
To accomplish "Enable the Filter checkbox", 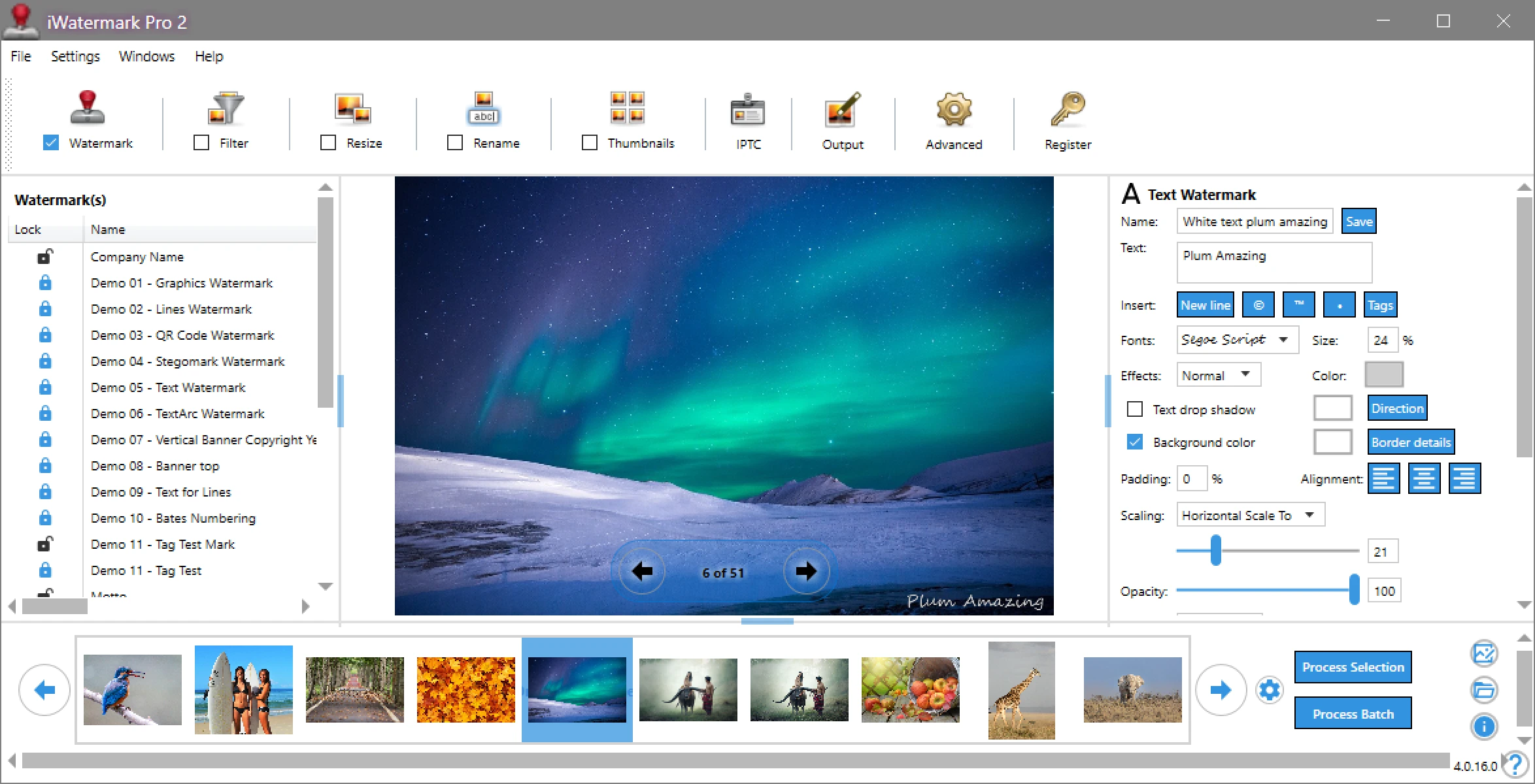I will [x=201, y=142].
